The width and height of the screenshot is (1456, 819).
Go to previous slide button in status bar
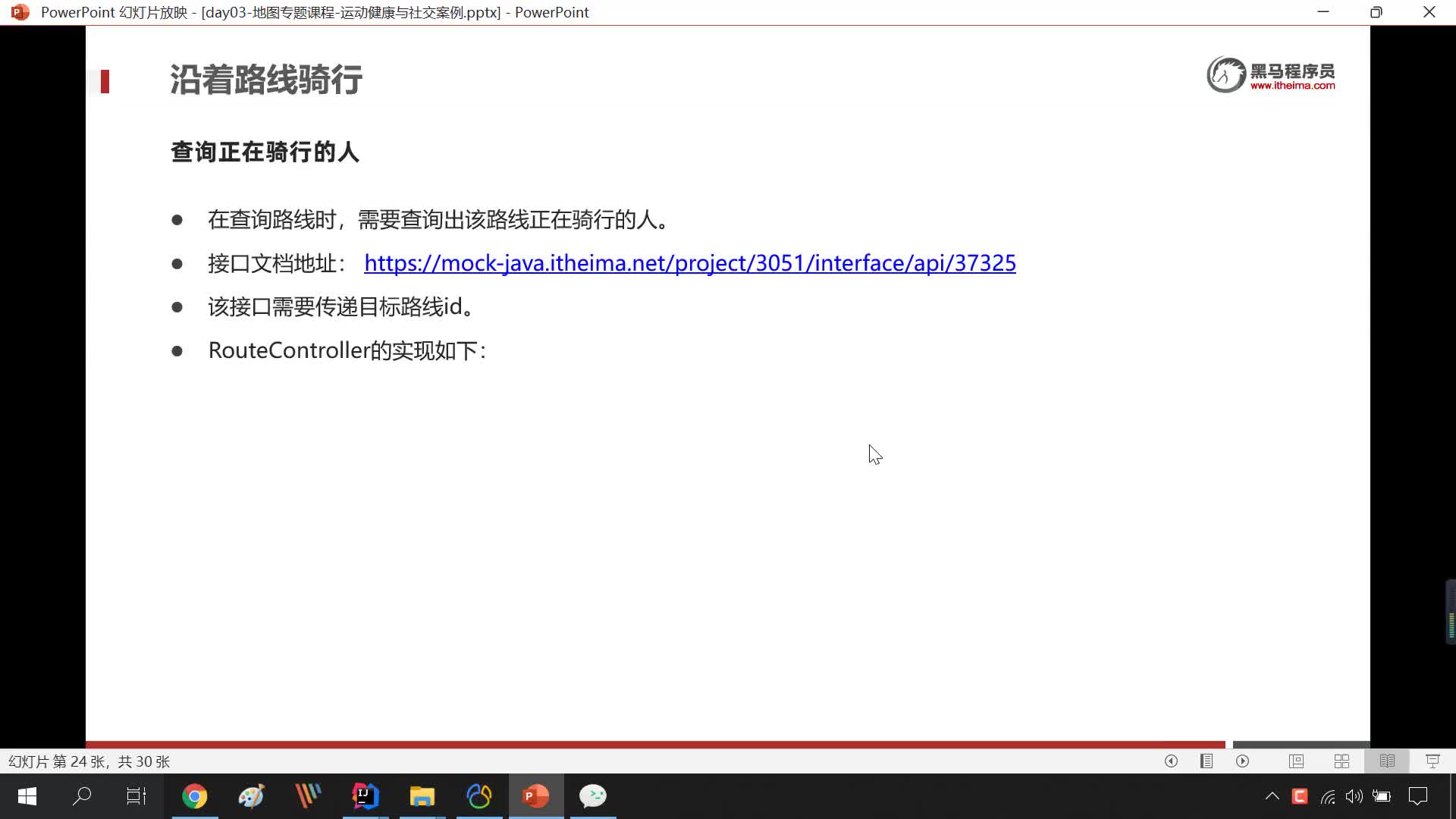click(1171, 761)
